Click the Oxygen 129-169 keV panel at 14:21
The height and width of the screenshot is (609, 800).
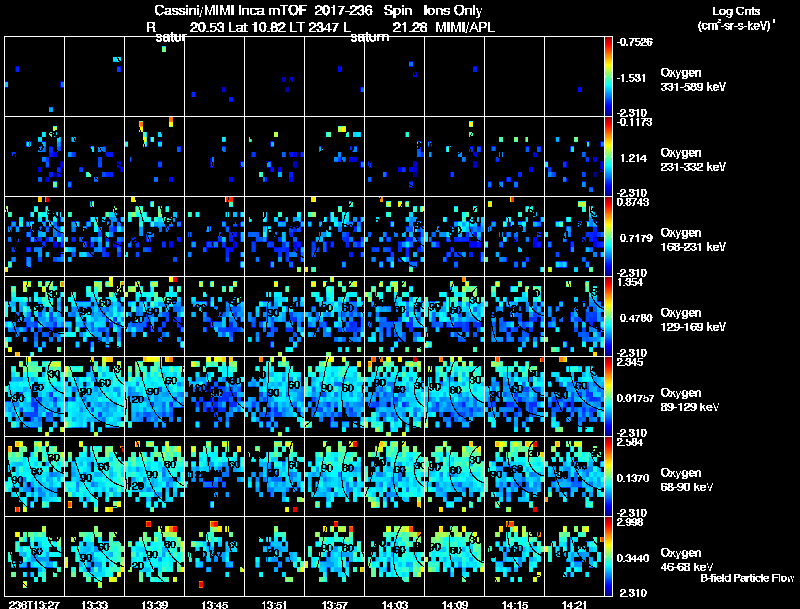click(574, 316)
